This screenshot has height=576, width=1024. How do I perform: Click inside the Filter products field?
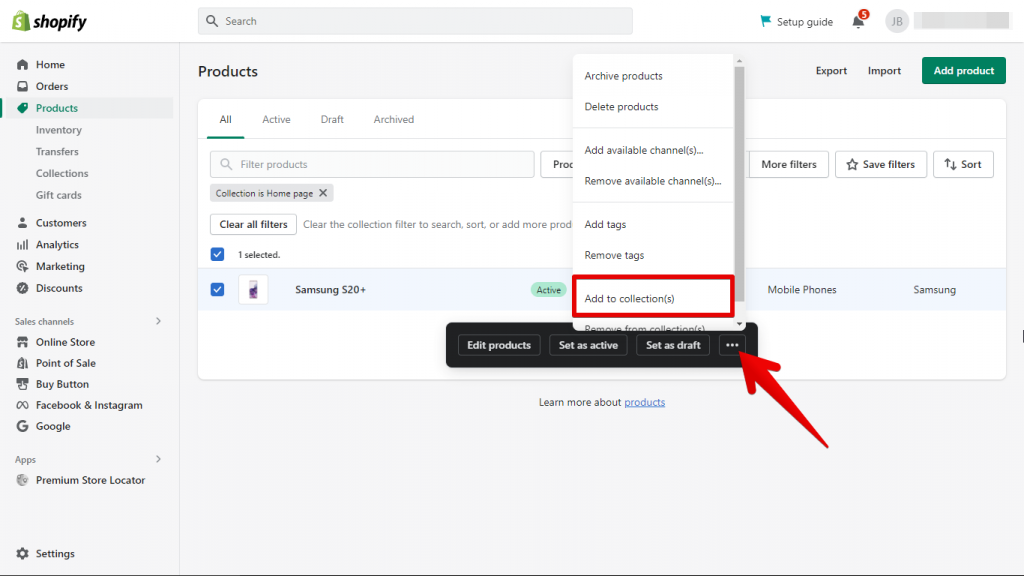[x=371, y=164]
